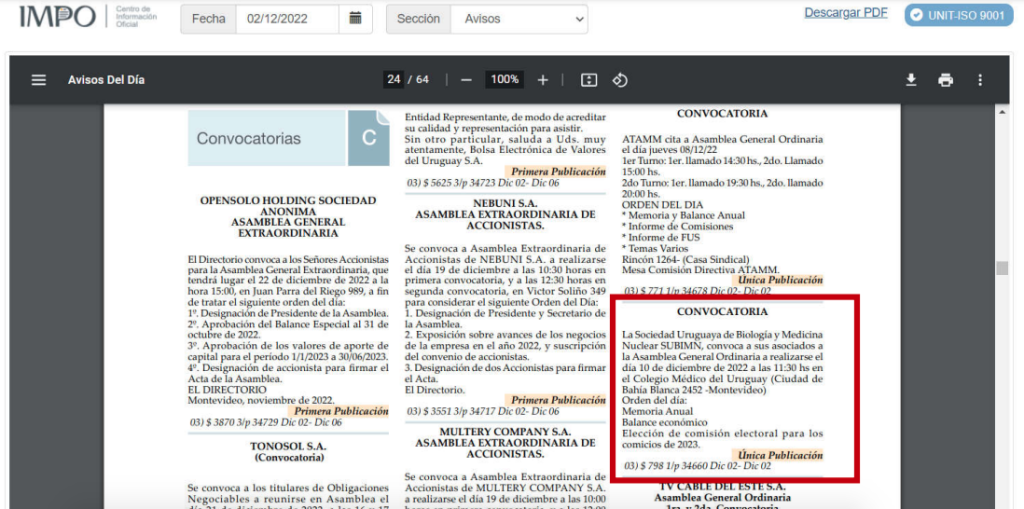
Task: Click the total page count 64
Action: pos(423,80)
